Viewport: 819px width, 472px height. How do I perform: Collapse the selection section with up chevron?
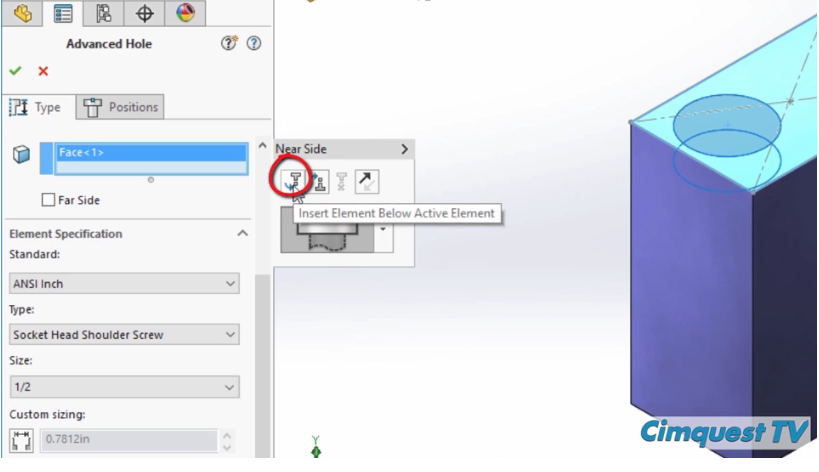[263, 146]
